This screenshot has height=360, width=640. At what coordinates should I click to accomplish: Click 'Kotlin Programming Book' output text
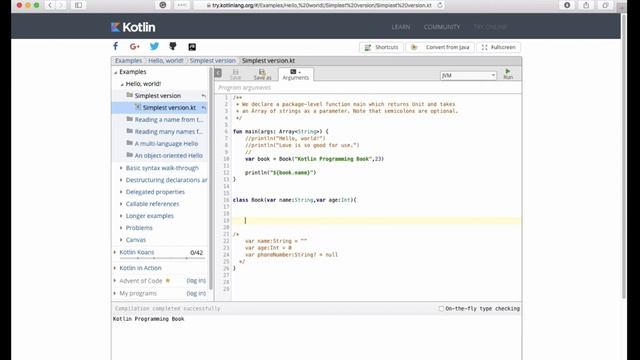(x=149, y=319)
